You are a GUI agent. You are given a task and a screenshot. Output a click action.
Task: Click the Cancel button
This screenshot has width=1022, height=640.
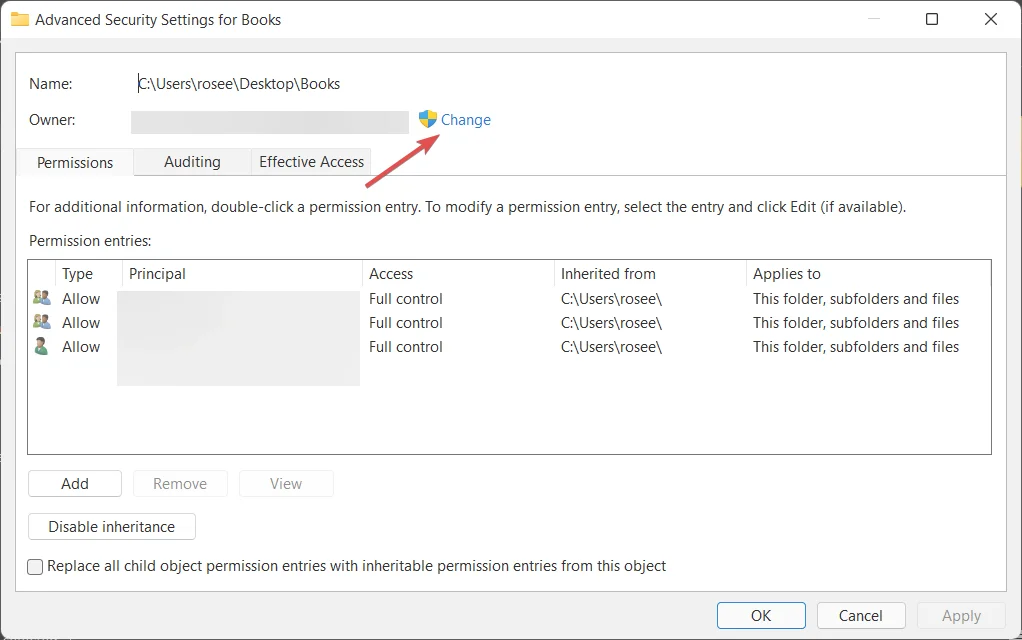pyautogui.click(x=861, y=616)
